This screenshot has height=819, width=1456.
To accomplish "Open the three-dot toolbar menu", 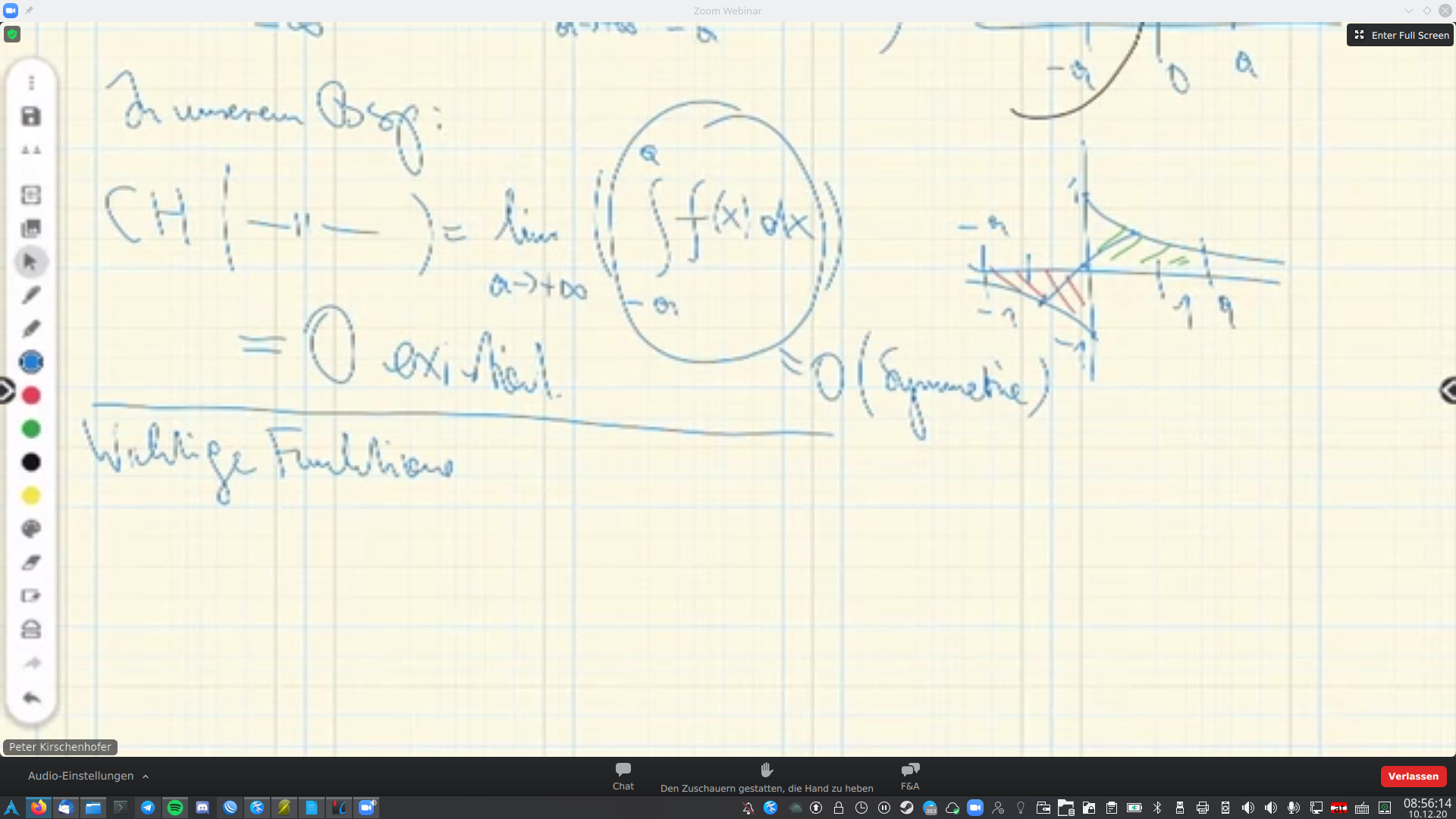I will tap(31, 83).
